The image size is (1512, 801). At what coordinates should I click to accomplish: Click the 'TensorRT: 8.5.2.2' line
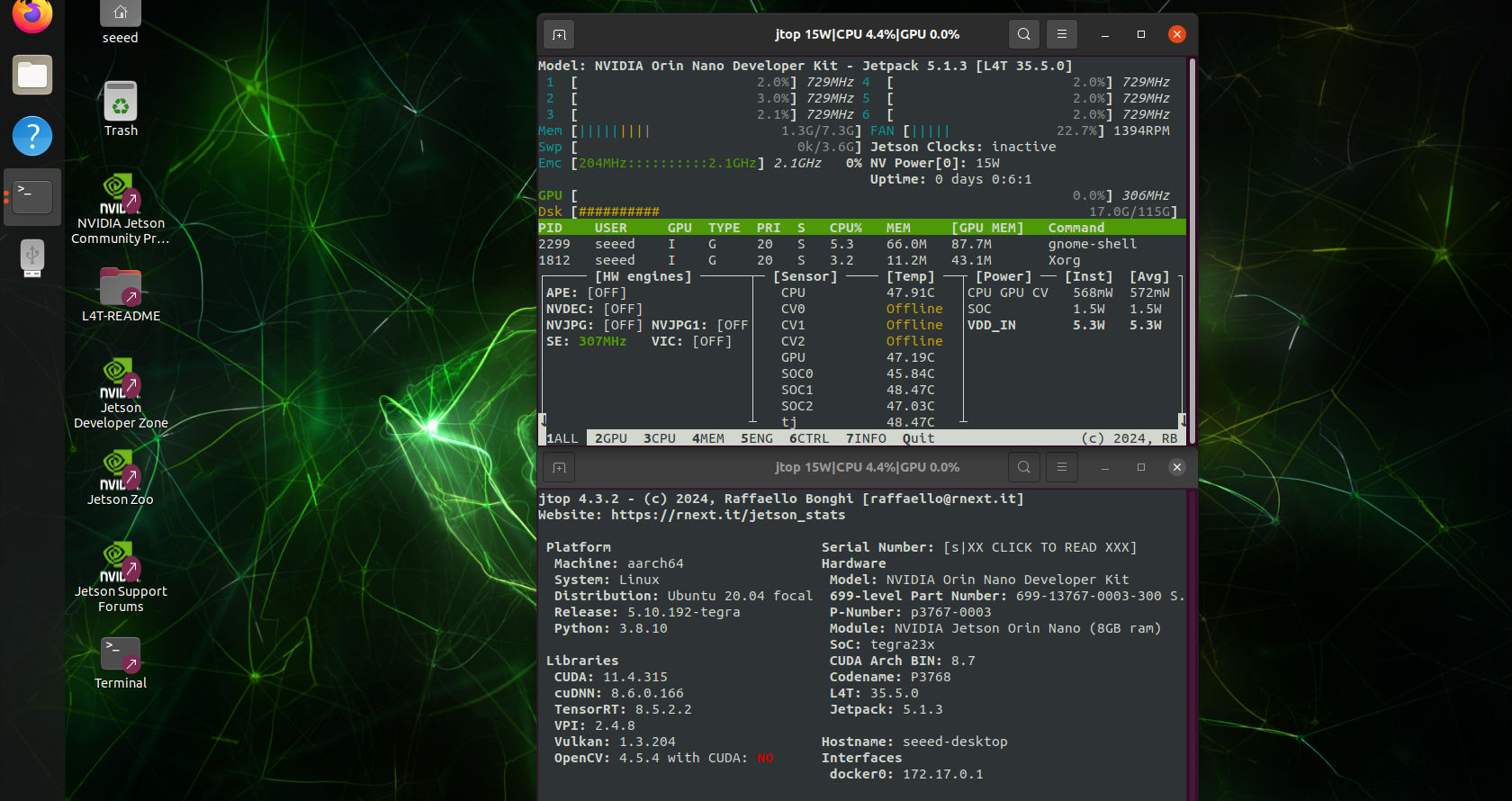(623, 709)
